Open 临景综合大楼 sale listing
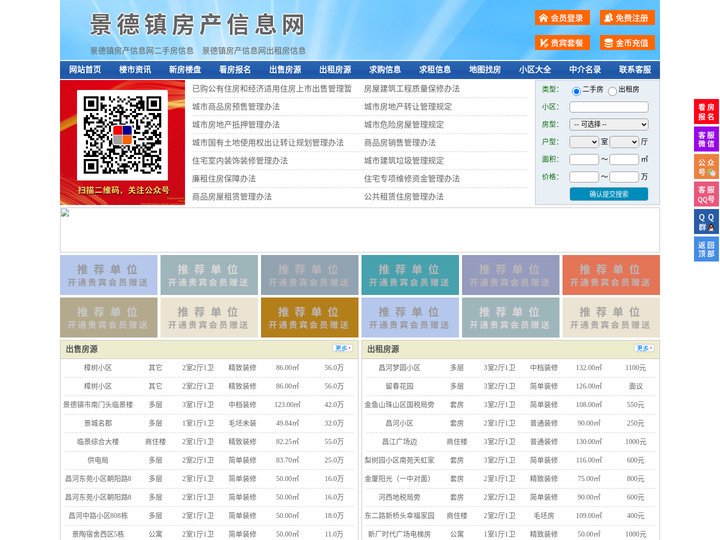 (x=98, y=441)
